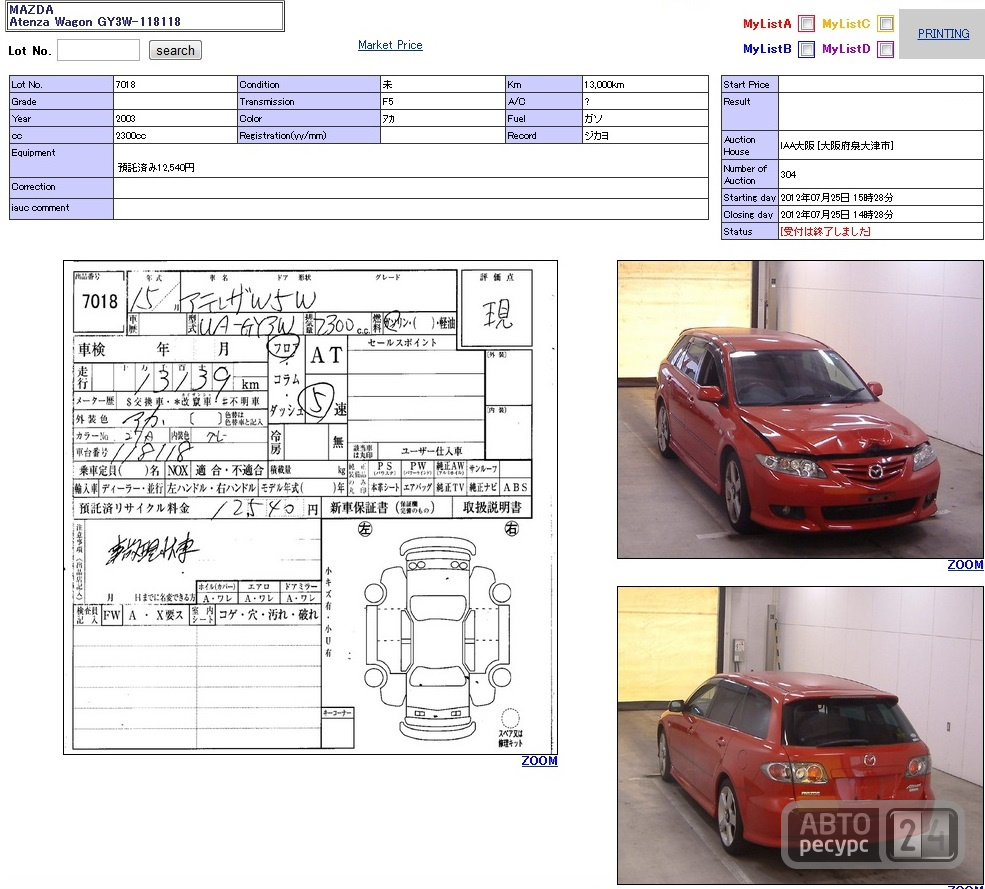The width and height of the screenshot is (985, 889).
Task: Select the auction number 304
Action: click(788, 174)
